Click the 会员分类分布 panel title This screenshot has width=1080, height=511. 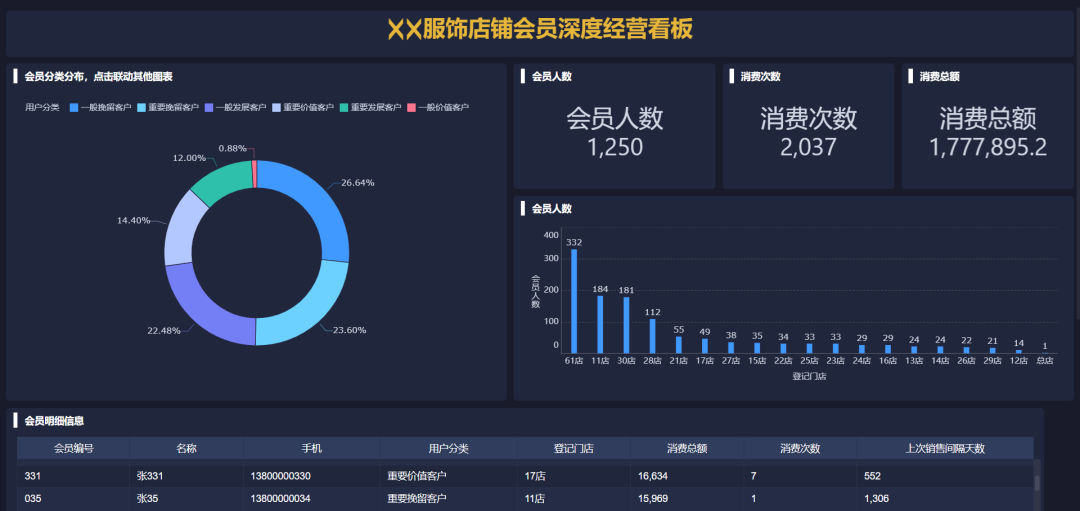pyautogui.click(x=98, y=76)
